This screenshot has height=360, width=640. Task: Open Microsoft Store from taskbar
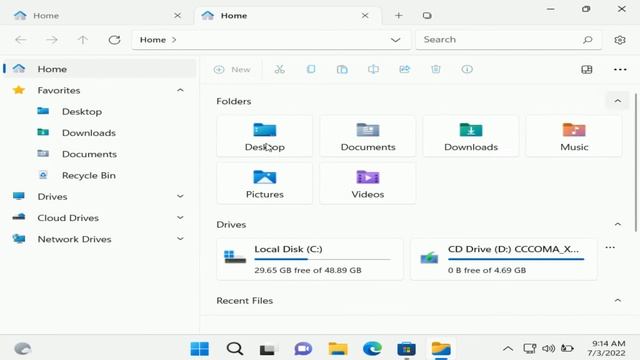click(x=407, y=349)
